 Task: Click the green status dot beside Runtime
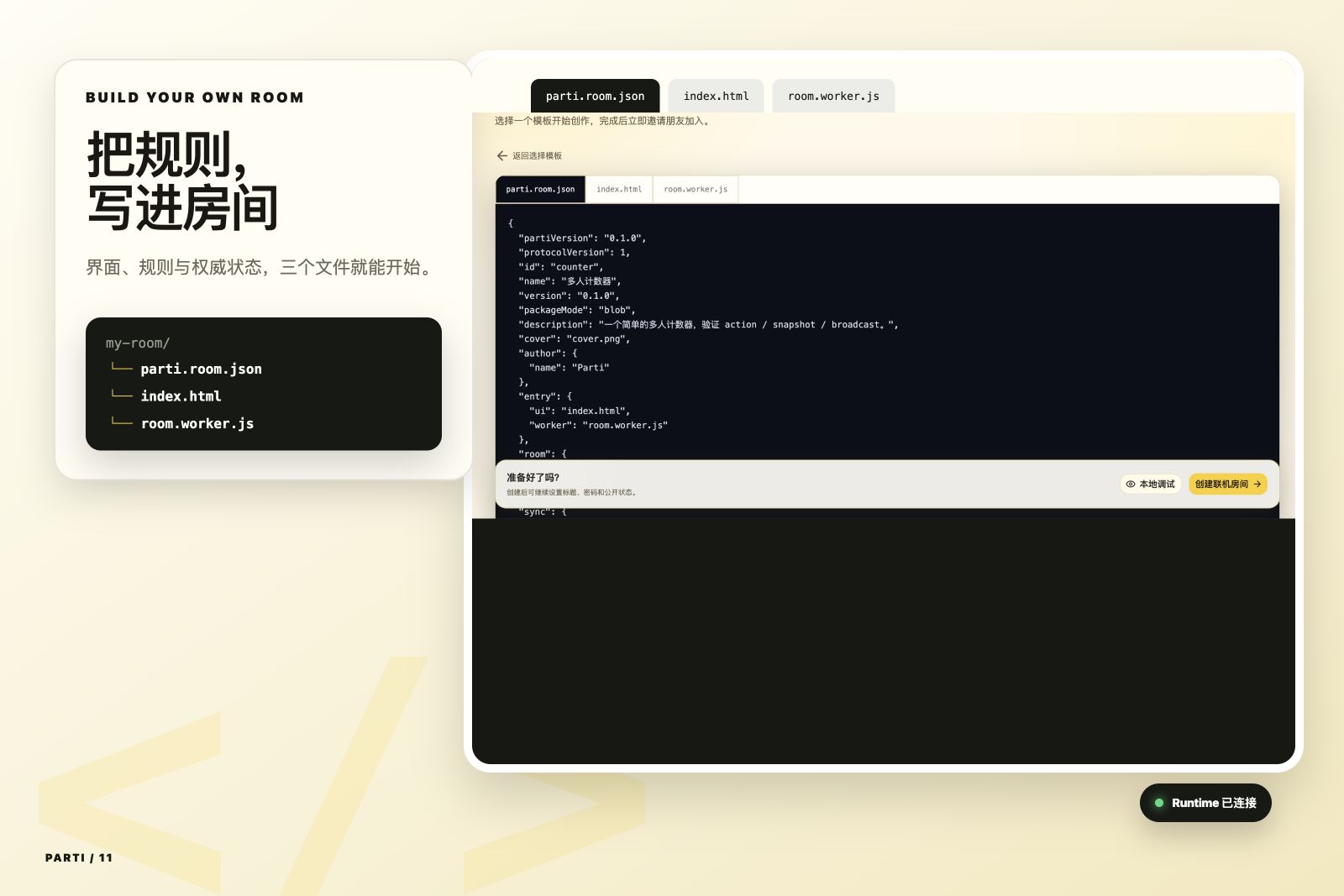pyautogui.click(x=1159, y=803)
